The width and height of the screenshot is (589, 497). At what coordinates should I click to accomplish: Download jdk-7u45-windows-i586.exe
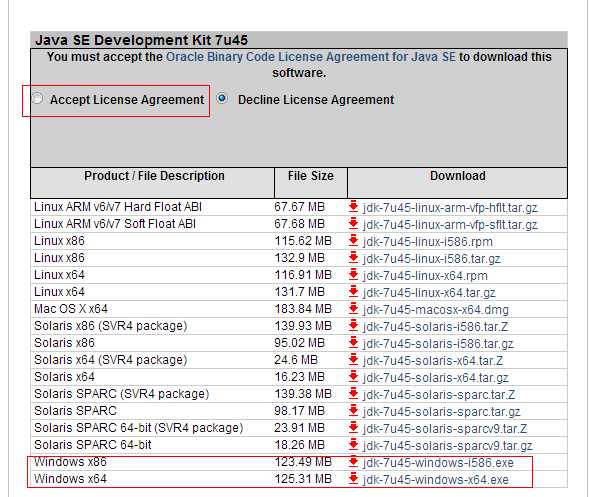point(438,463)
